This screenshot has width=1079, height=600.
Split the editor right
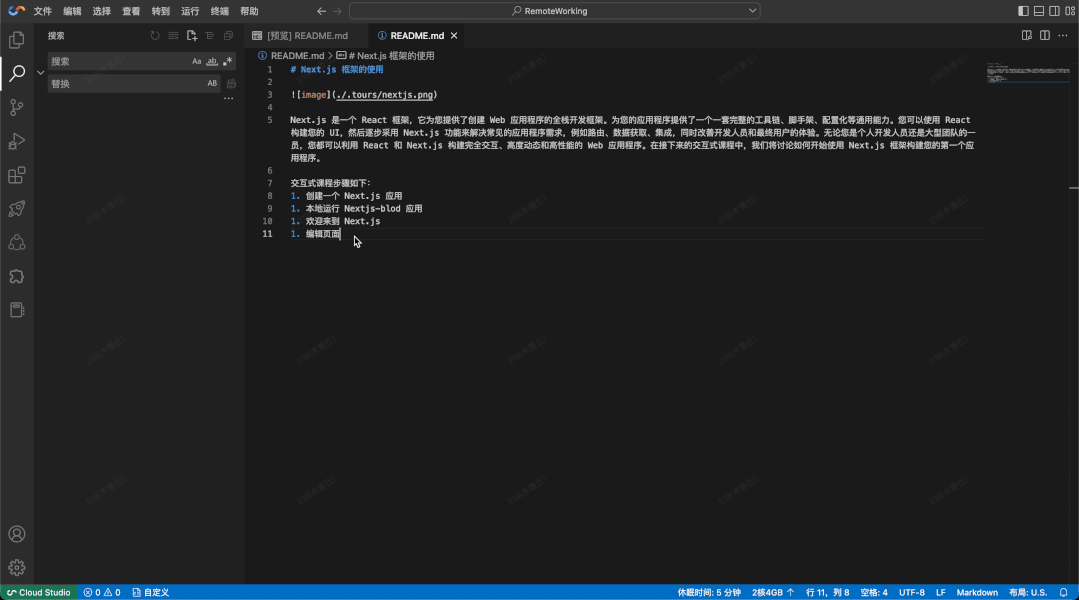1045,36
